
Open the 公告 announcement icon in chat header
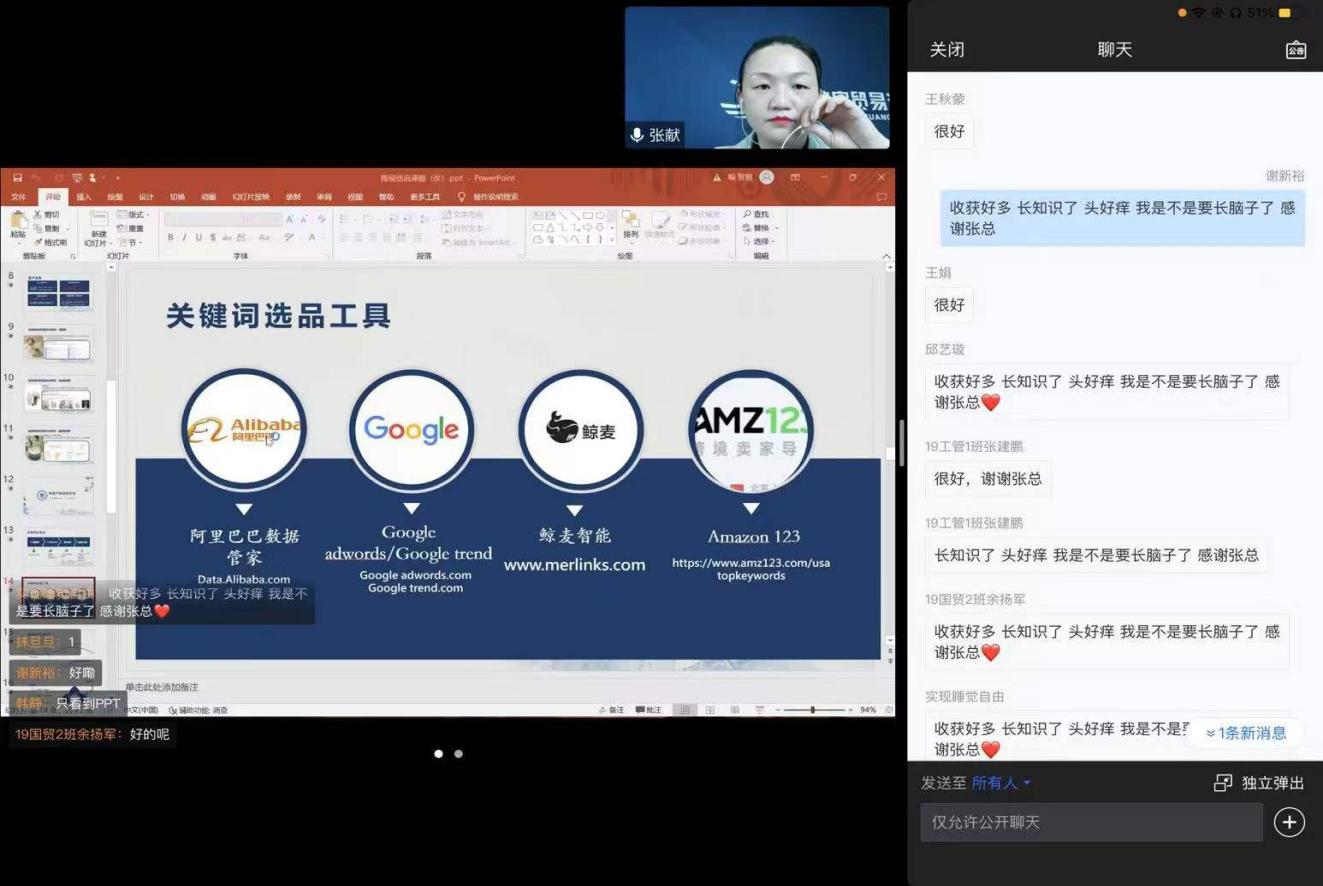click(x=1296, y=50)
